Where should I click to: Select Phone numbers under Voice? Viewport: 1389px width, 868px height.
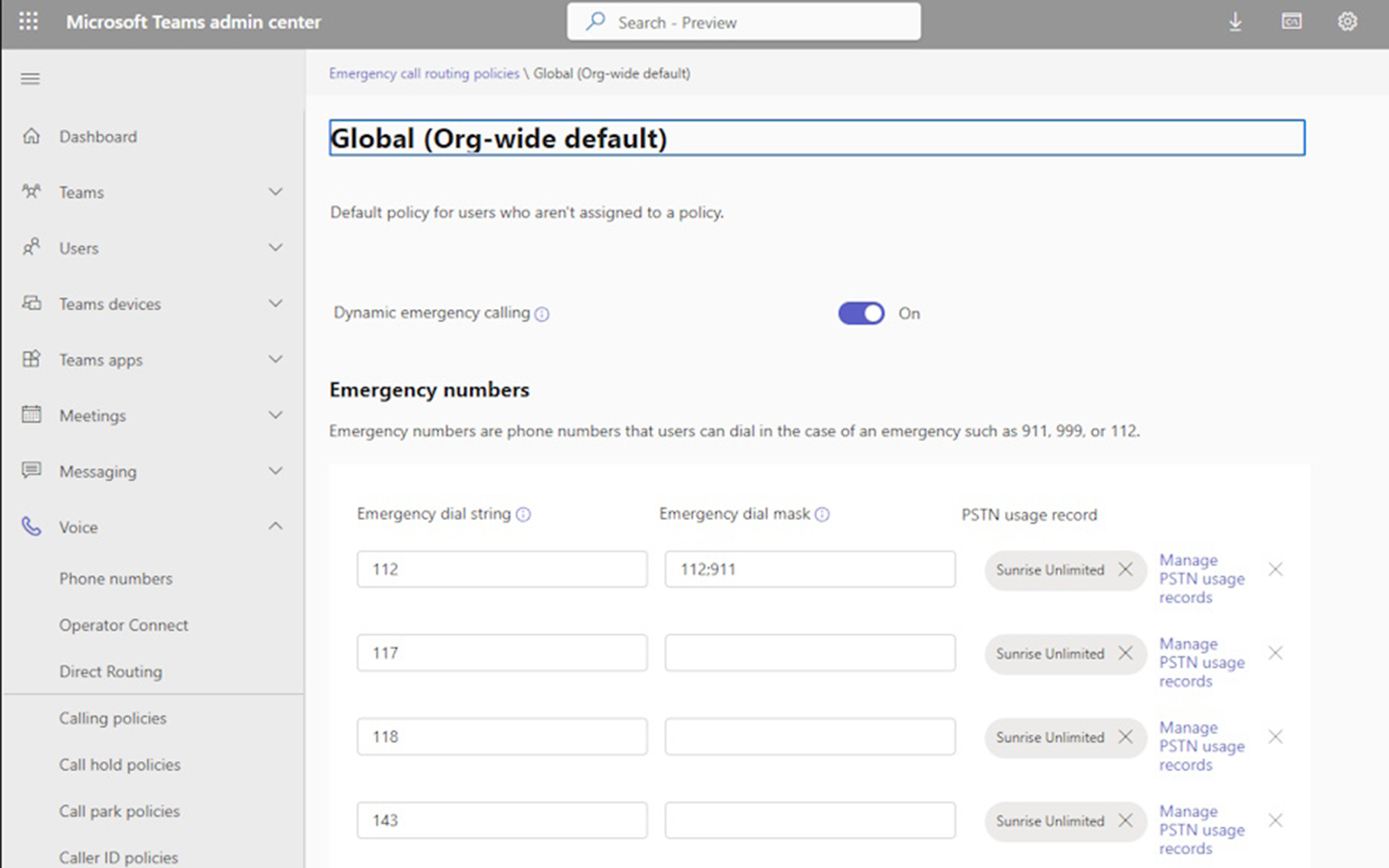pos(117,579)
